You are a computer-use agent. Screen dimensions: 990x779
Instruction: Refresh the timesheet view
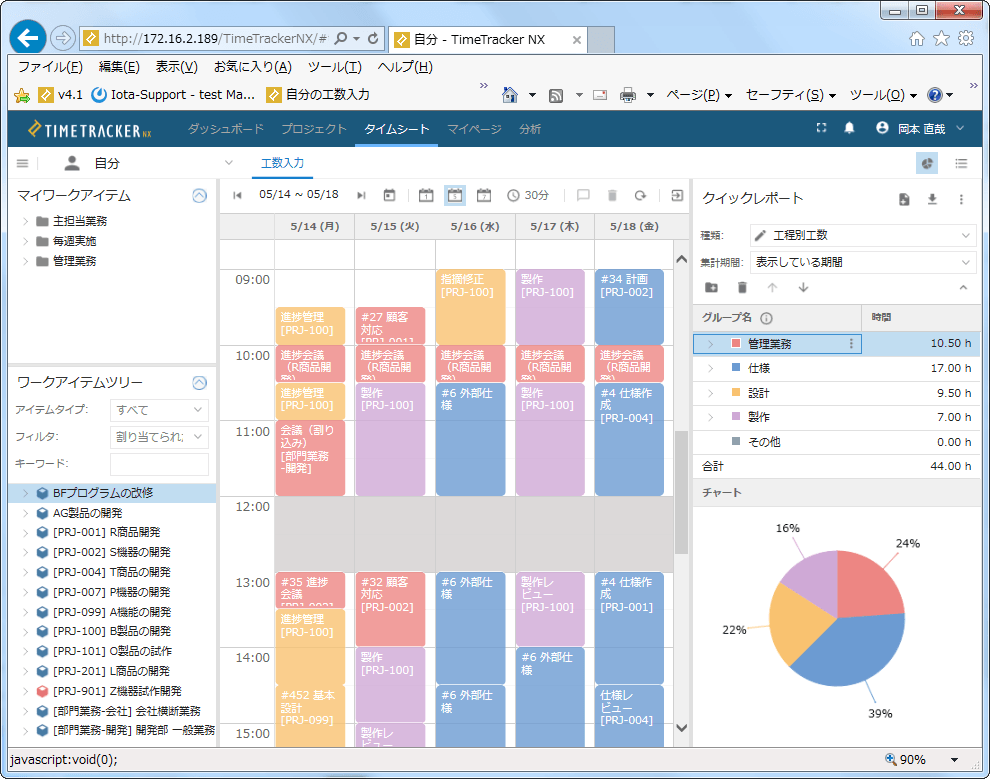(640, 195)
